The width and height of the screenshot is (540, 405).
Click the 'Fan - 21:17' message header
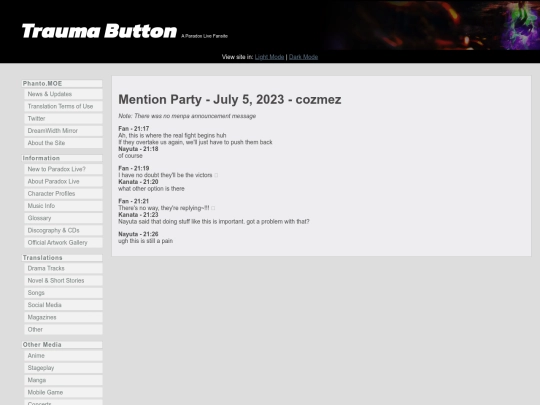point(134,129)
